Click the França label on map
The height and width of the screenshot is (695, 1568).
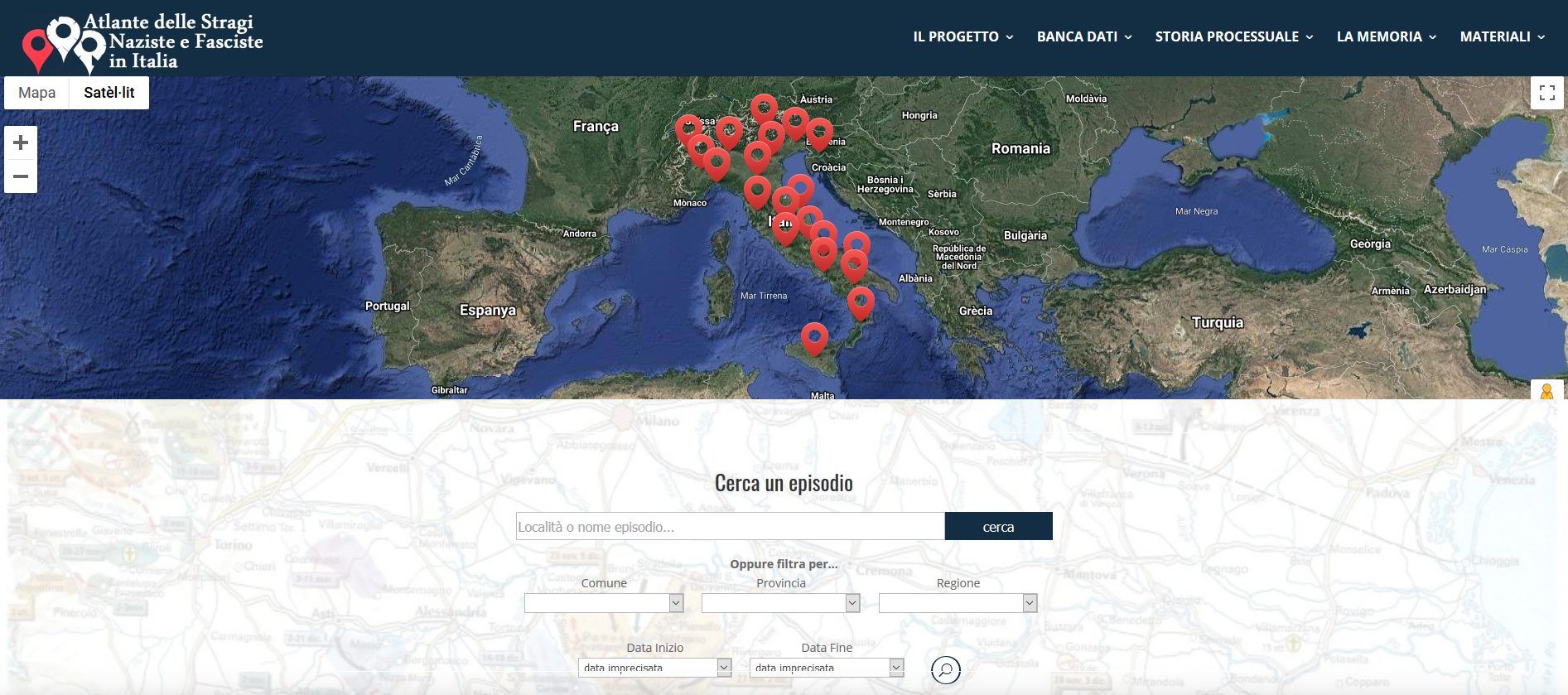pos(596,126)
